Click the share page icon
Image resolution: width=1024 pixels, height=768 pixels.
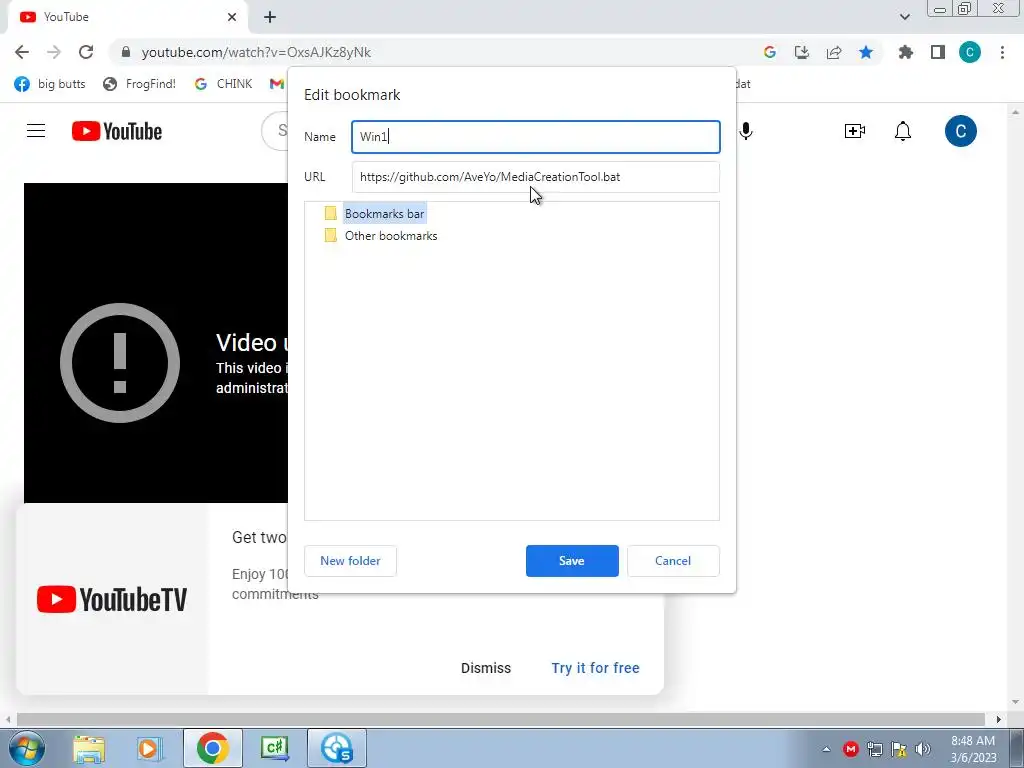[834, 52]
